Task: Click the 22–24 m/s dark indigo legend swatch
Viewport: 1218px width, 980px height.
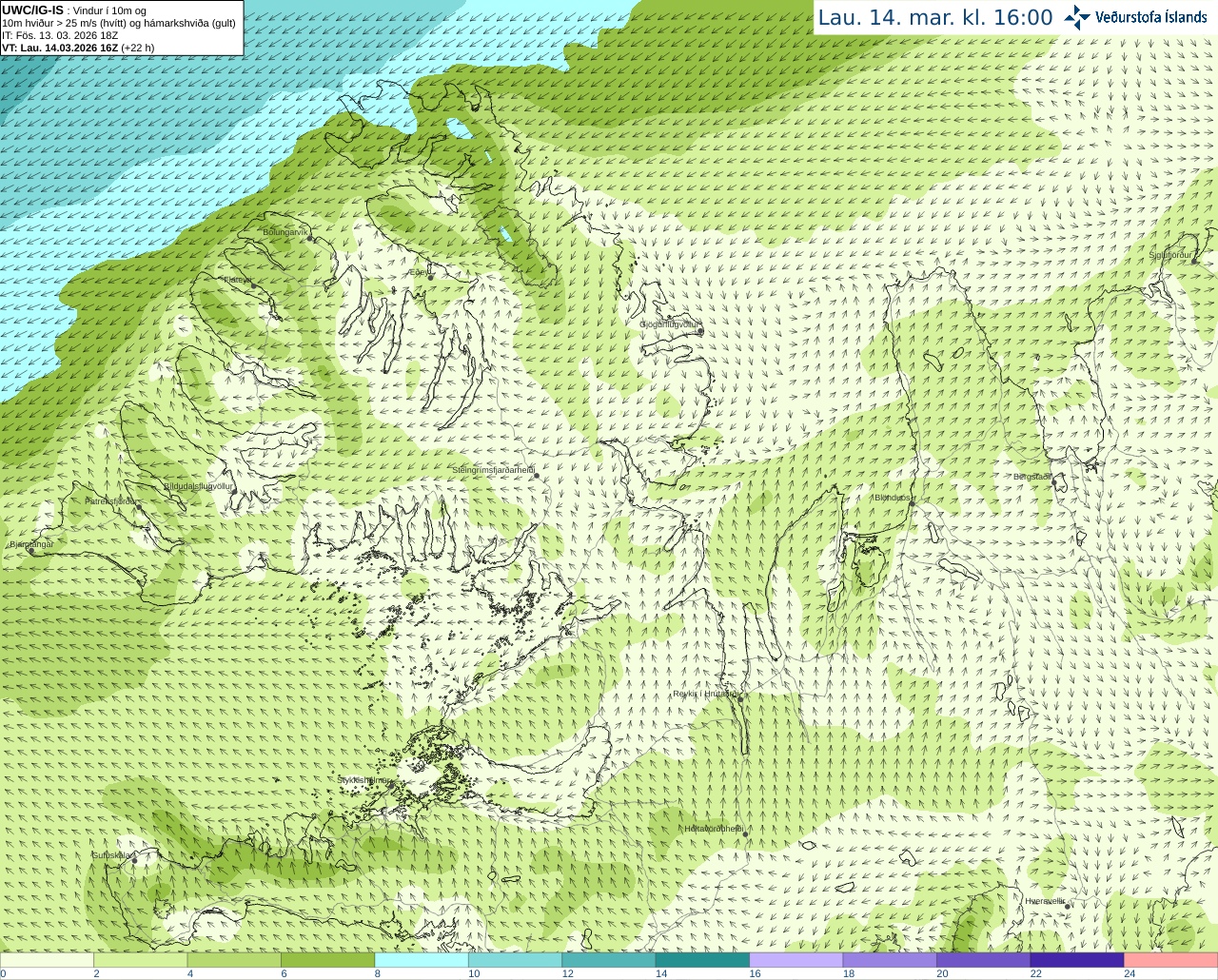Action: [1077, 960]
